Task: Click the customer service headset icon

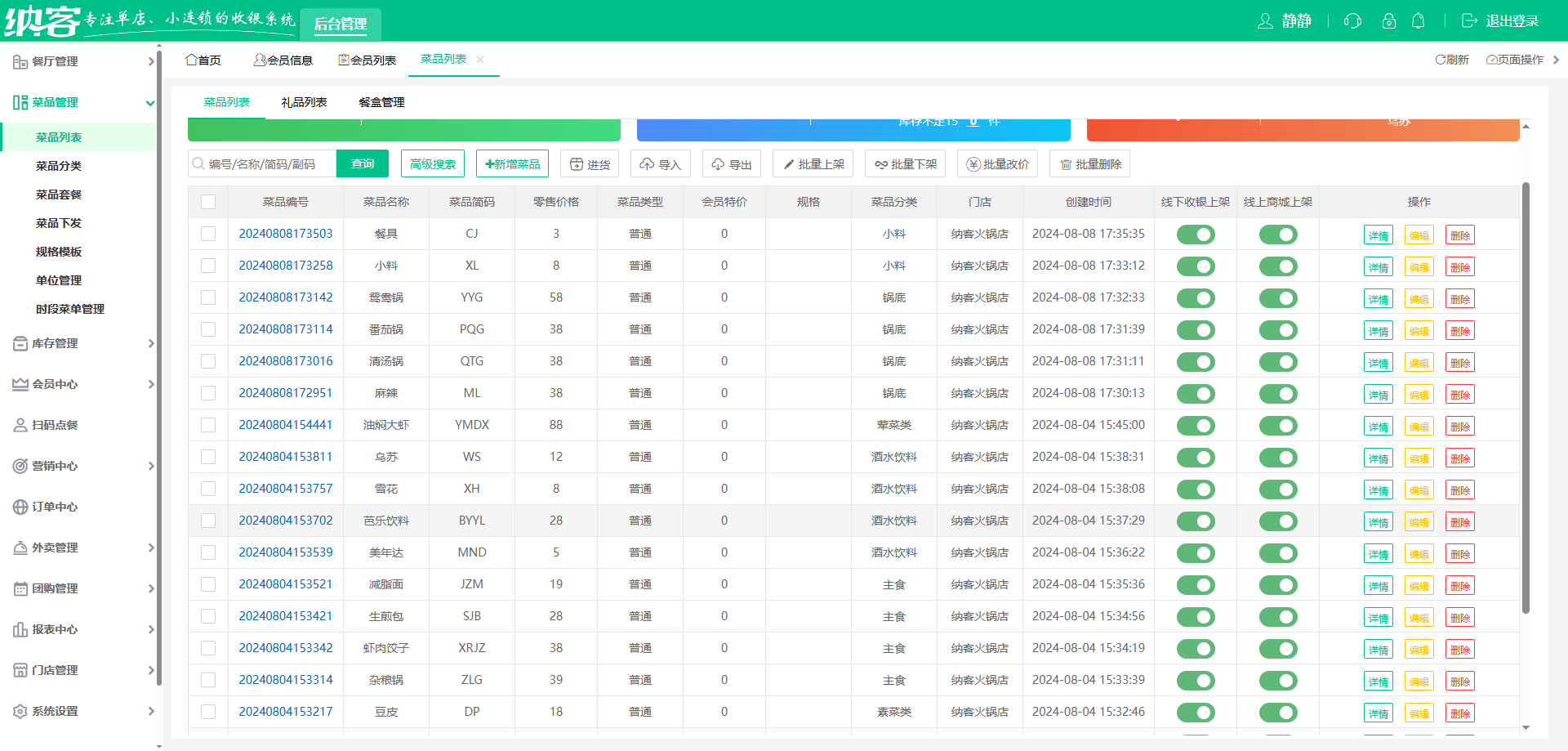Action: tap(1352, 21)
